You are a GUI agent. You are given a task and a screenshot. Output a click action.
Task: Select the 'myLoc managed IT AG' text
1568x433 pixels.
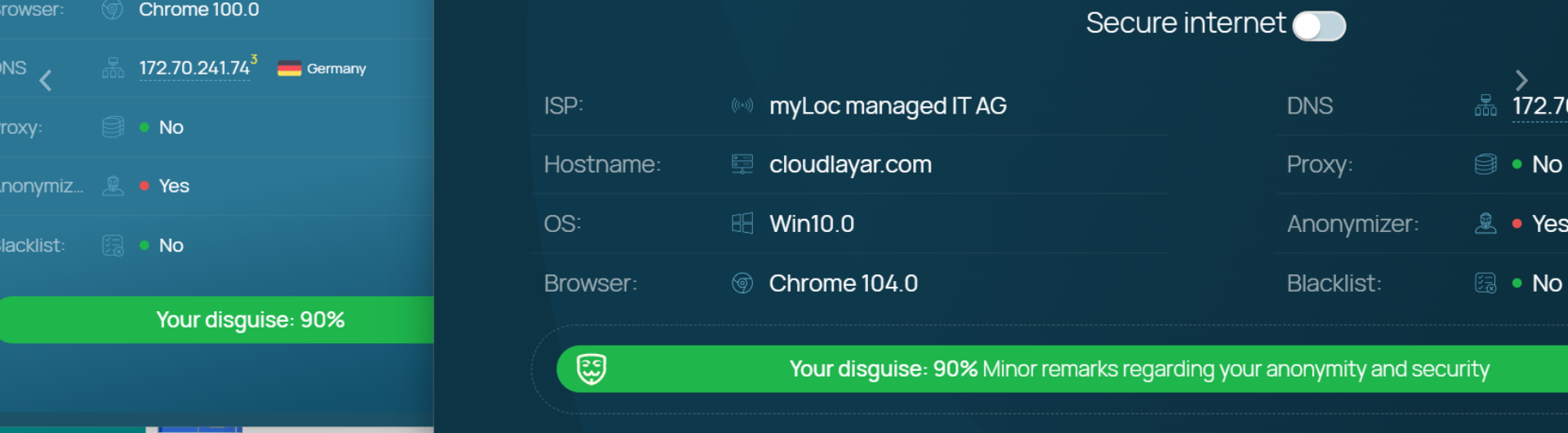coord(888,106)
